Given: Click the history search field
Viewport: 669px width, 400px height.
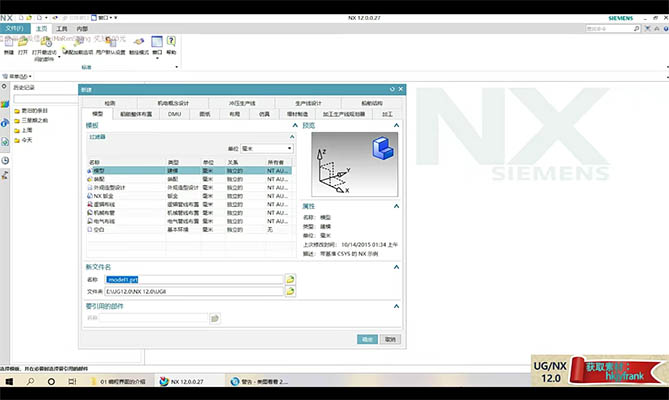Looking at the screenshot, I should 46,99.
